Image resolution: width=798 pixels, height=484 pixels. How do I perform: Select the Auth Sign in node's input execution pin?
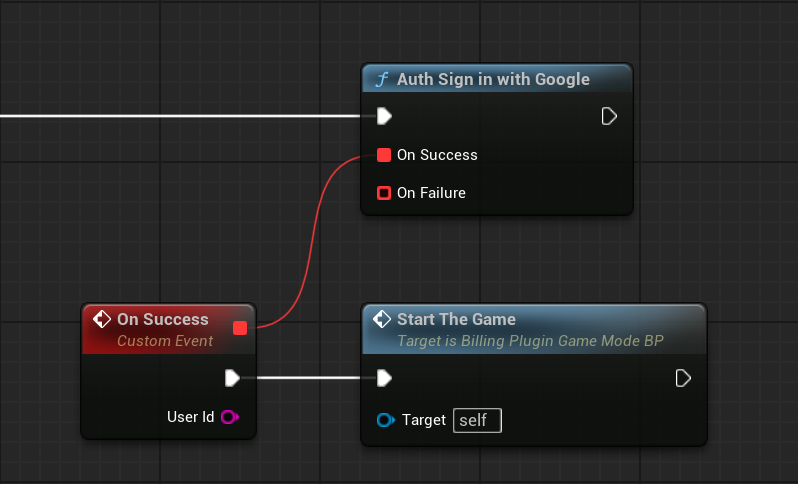[x=383, y=117]
